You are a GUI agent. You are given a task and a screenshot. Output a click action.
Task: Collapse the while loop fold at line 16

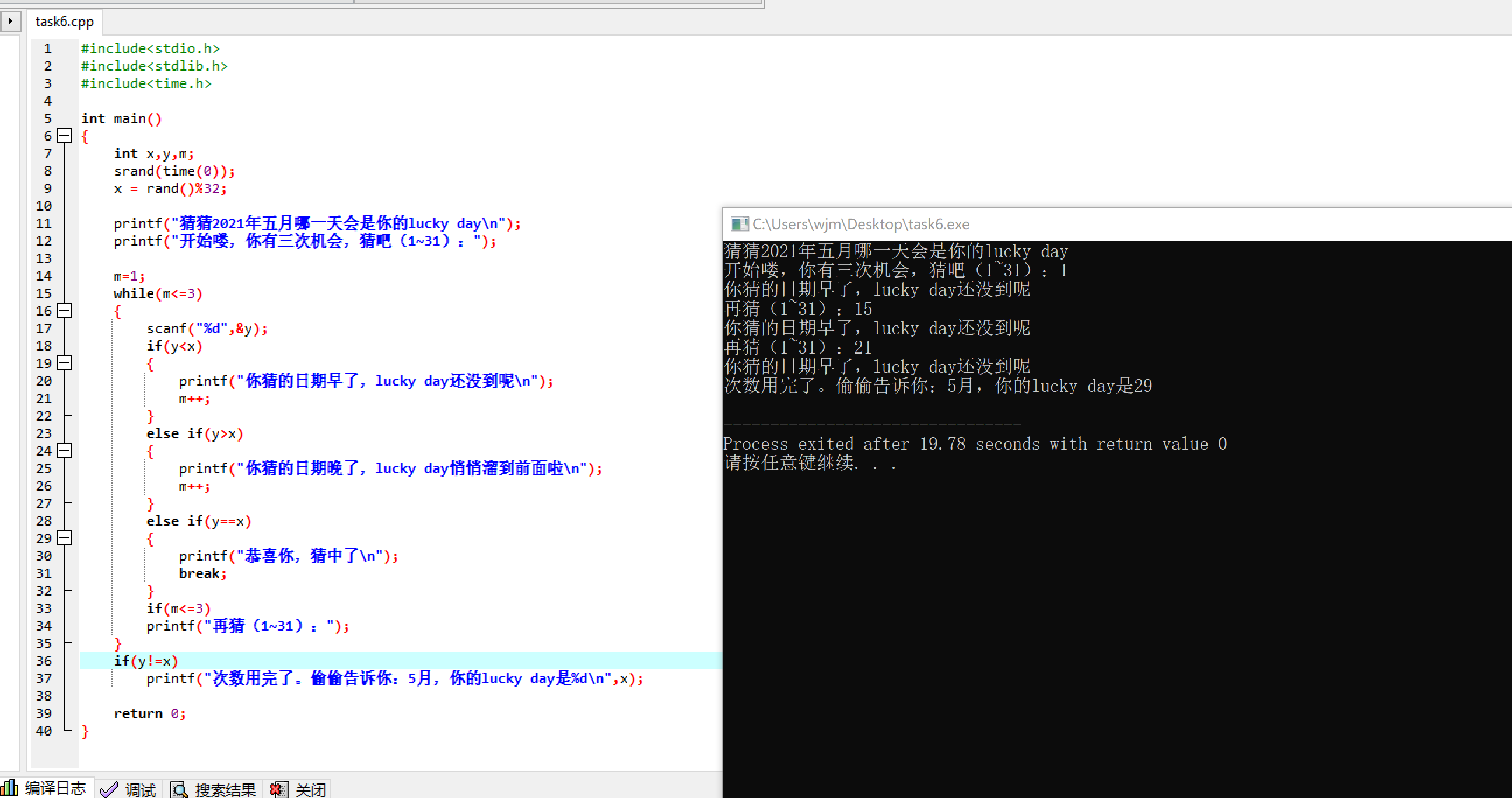[65, 311]
